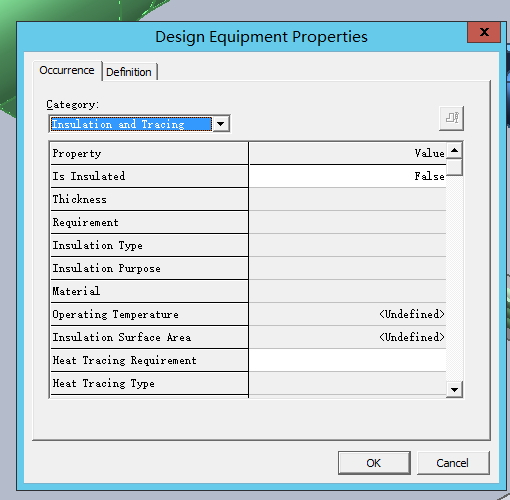Confirm with the OK button
This screenshot has width=510, height=500.
[374, 463]
